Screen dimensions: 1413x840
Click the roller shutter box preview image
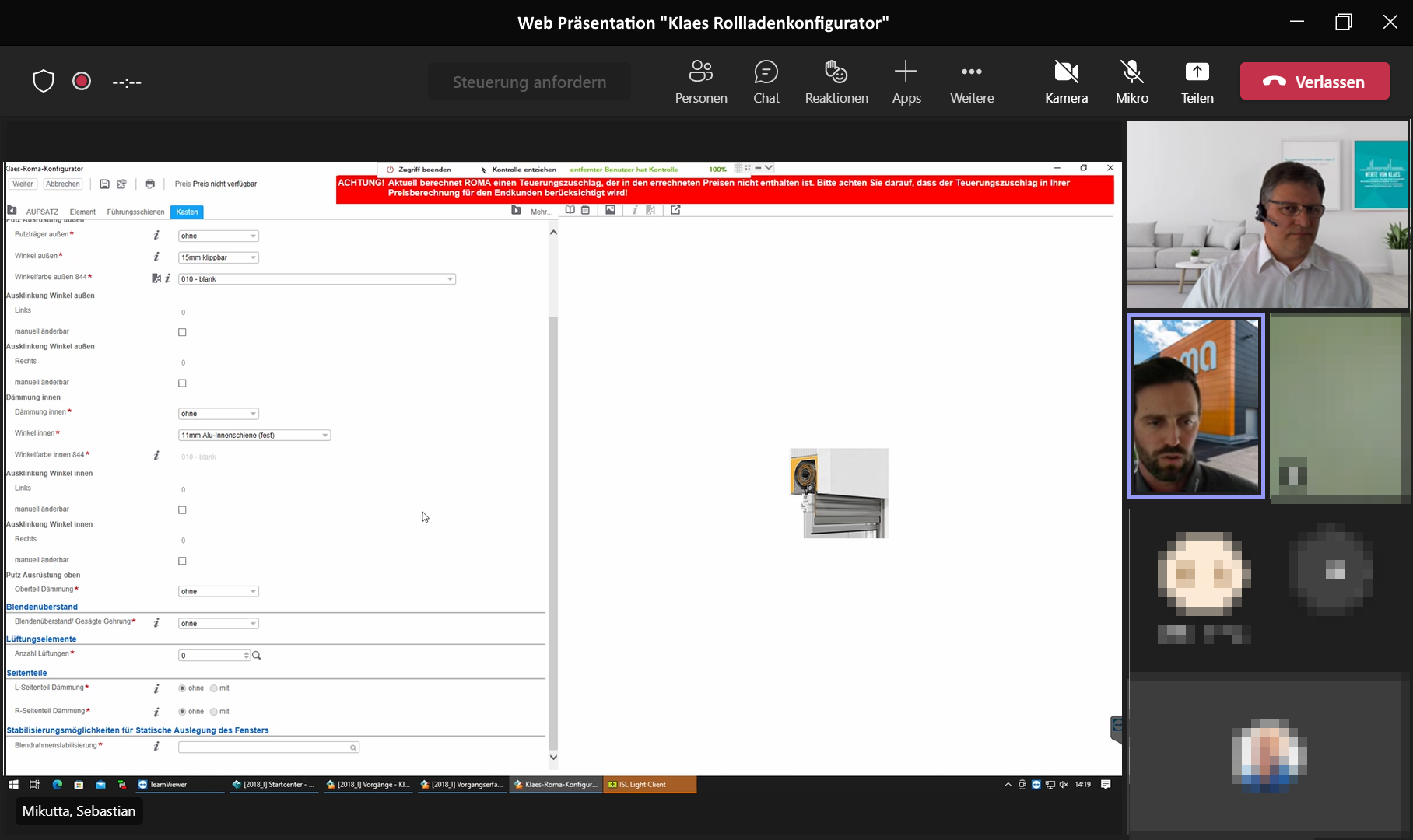tap(839, 493)
